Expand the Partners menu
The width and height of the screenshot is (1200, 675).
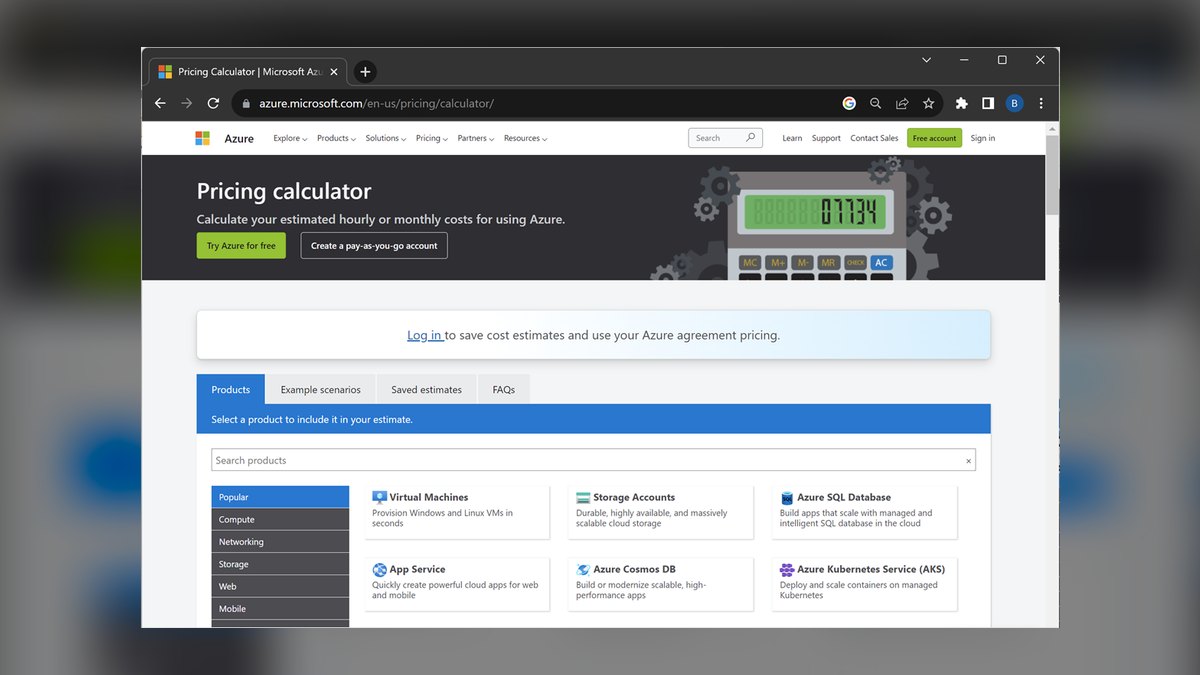pos(476,138)
